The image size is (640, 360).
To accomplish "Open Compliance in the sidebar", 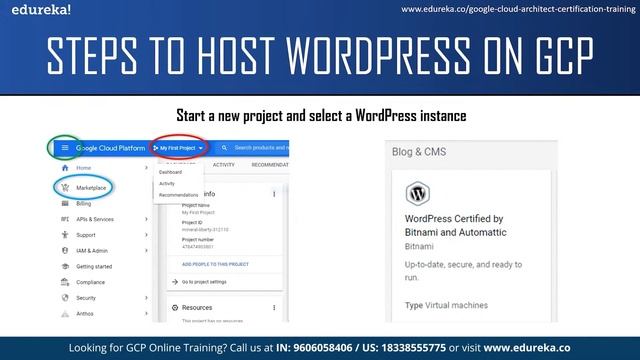I will click(x=90, y=282).
